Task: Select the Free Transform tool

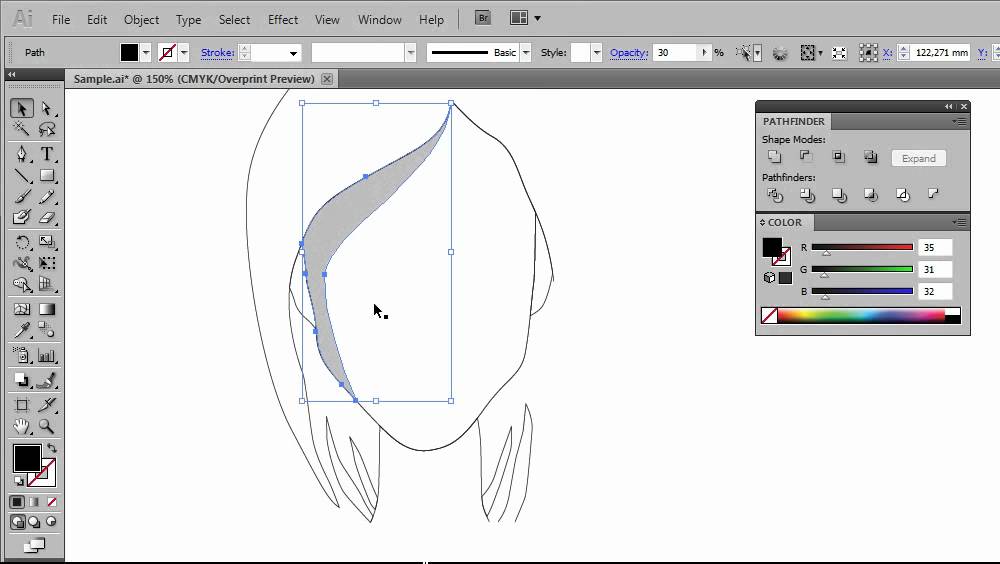Action: [47, 263]
